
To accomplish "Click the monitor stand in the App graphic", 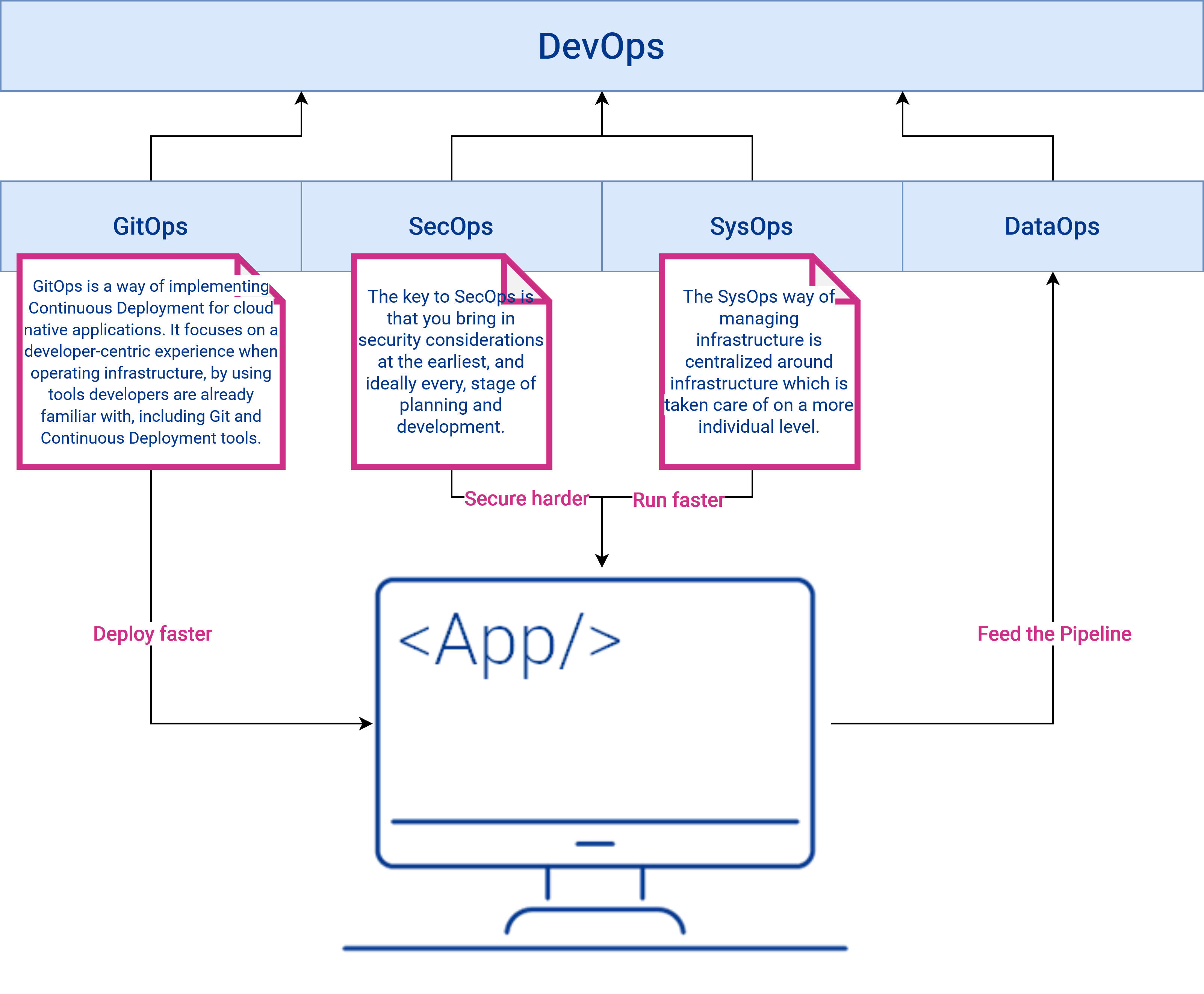I will tap(595, 893).
